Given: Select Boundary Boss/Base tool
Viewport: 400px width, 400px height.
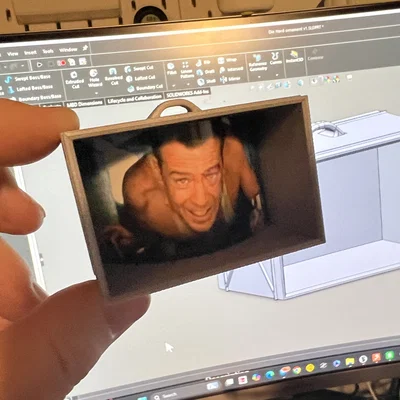Looking at the screenshot, I should coord(35,98).
